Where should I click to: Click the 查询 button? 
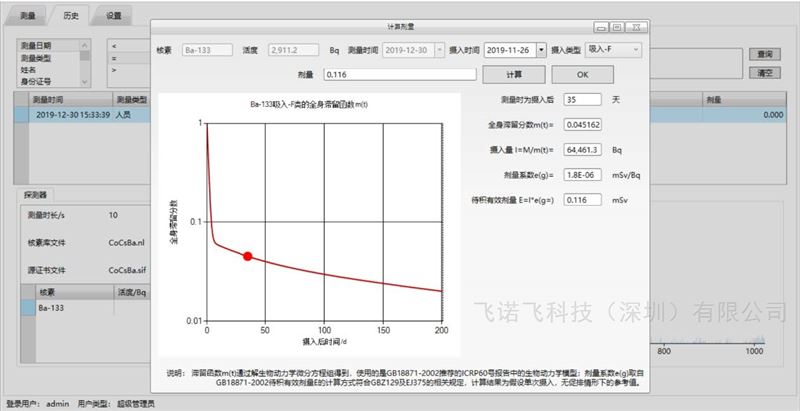point(765,54)
